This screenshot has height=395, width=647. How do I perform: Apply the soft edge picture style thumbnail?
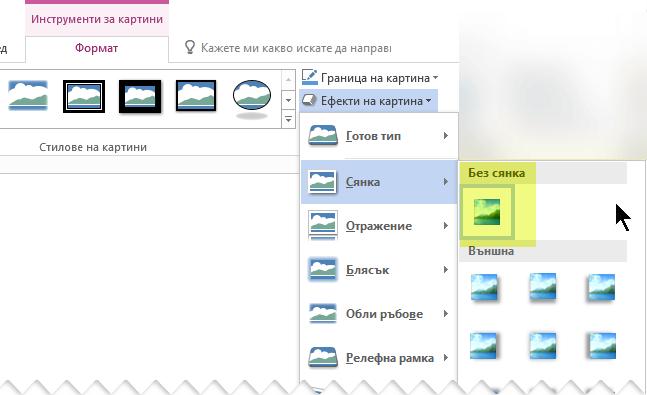click(28, 96)
